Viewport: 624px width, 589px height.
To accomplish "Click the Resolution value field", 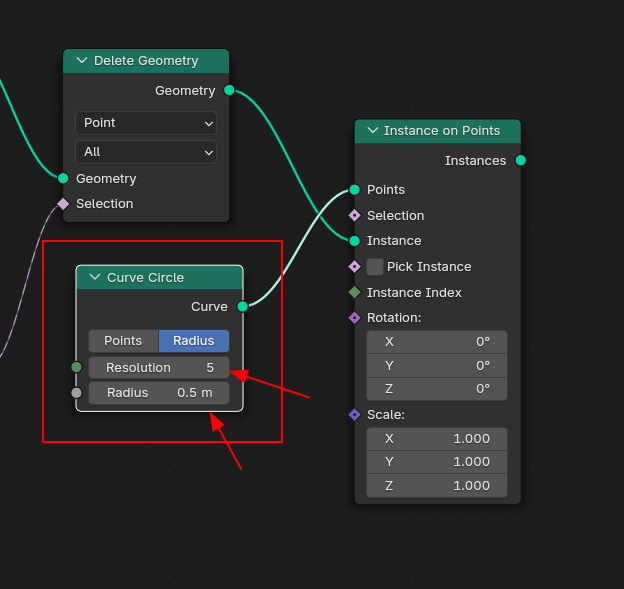I will (x=159, y=367).
